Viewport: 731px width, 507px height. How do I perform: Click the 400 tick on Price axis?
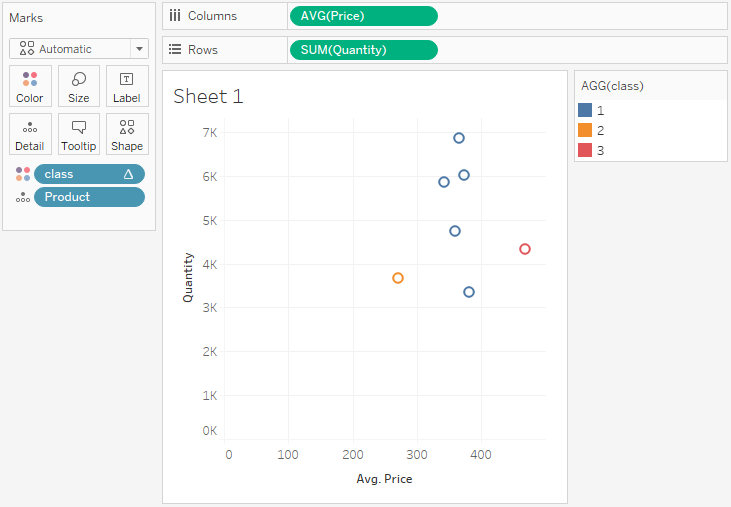pyautogui.click(x=481, y=455)
